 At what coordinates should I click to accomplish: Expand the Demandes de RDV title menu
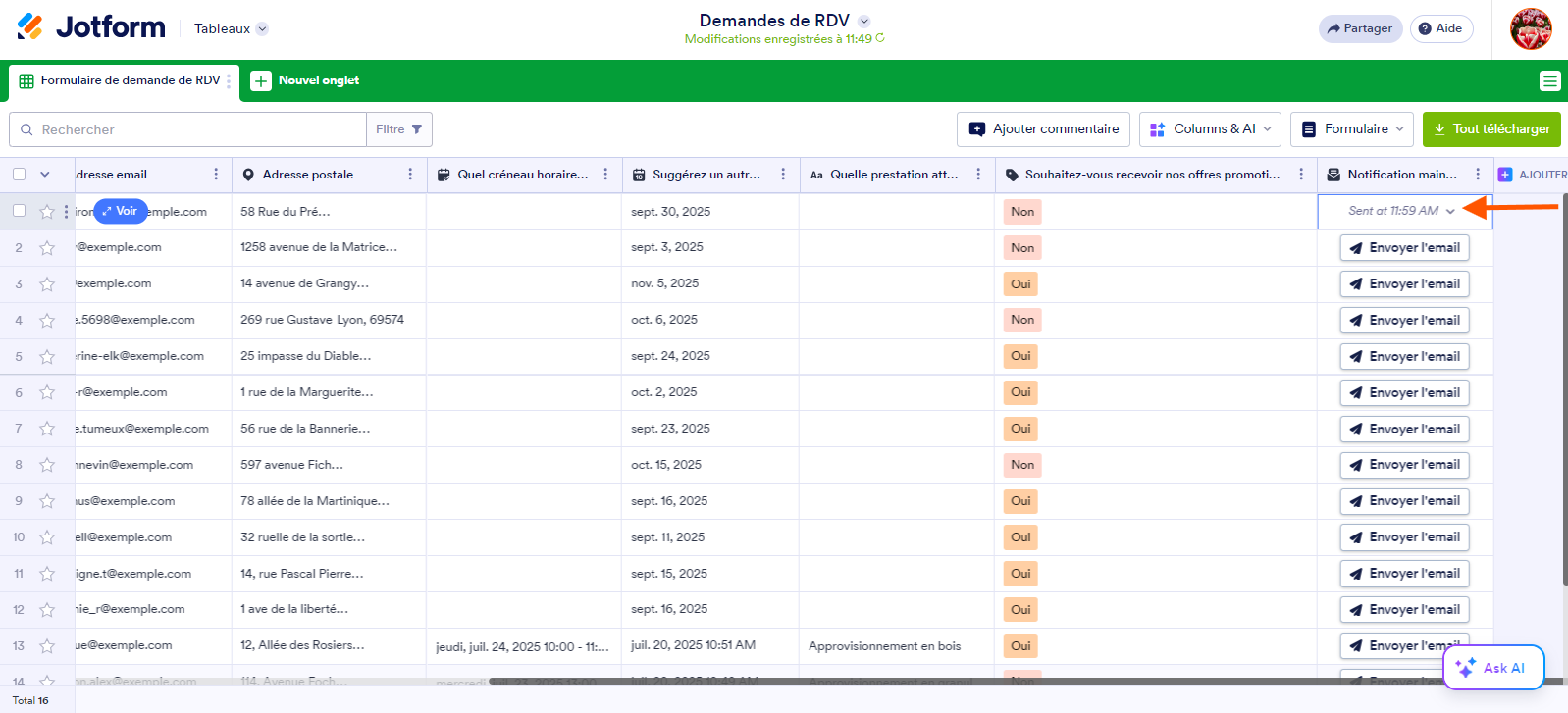864,21
